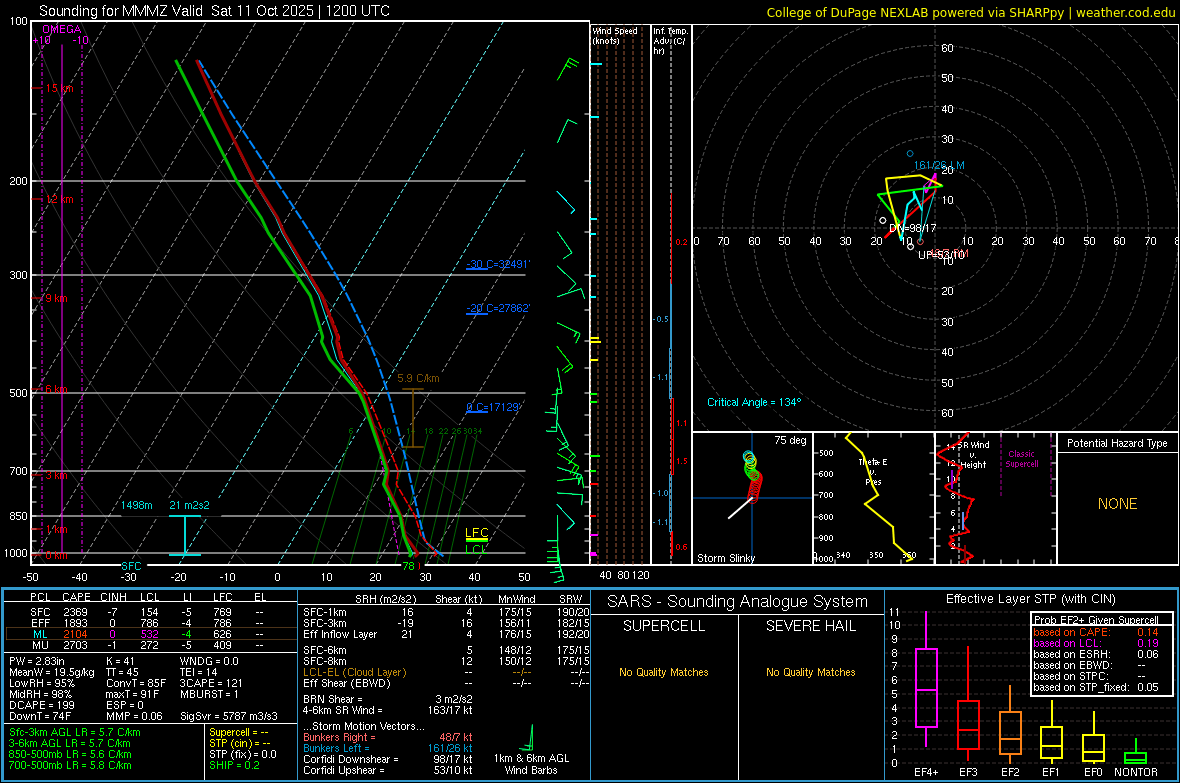
Task: Click the Effective Layer STP (with CIN) title
Action: click(x=1030, y=599)
